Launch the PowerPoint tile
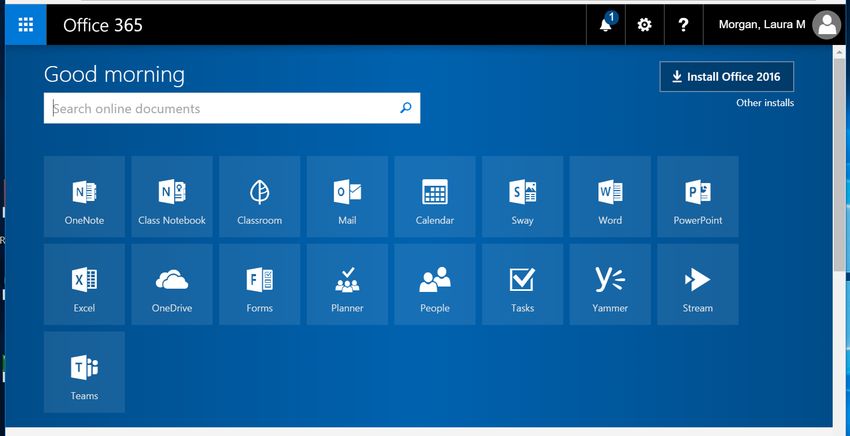 698,196
